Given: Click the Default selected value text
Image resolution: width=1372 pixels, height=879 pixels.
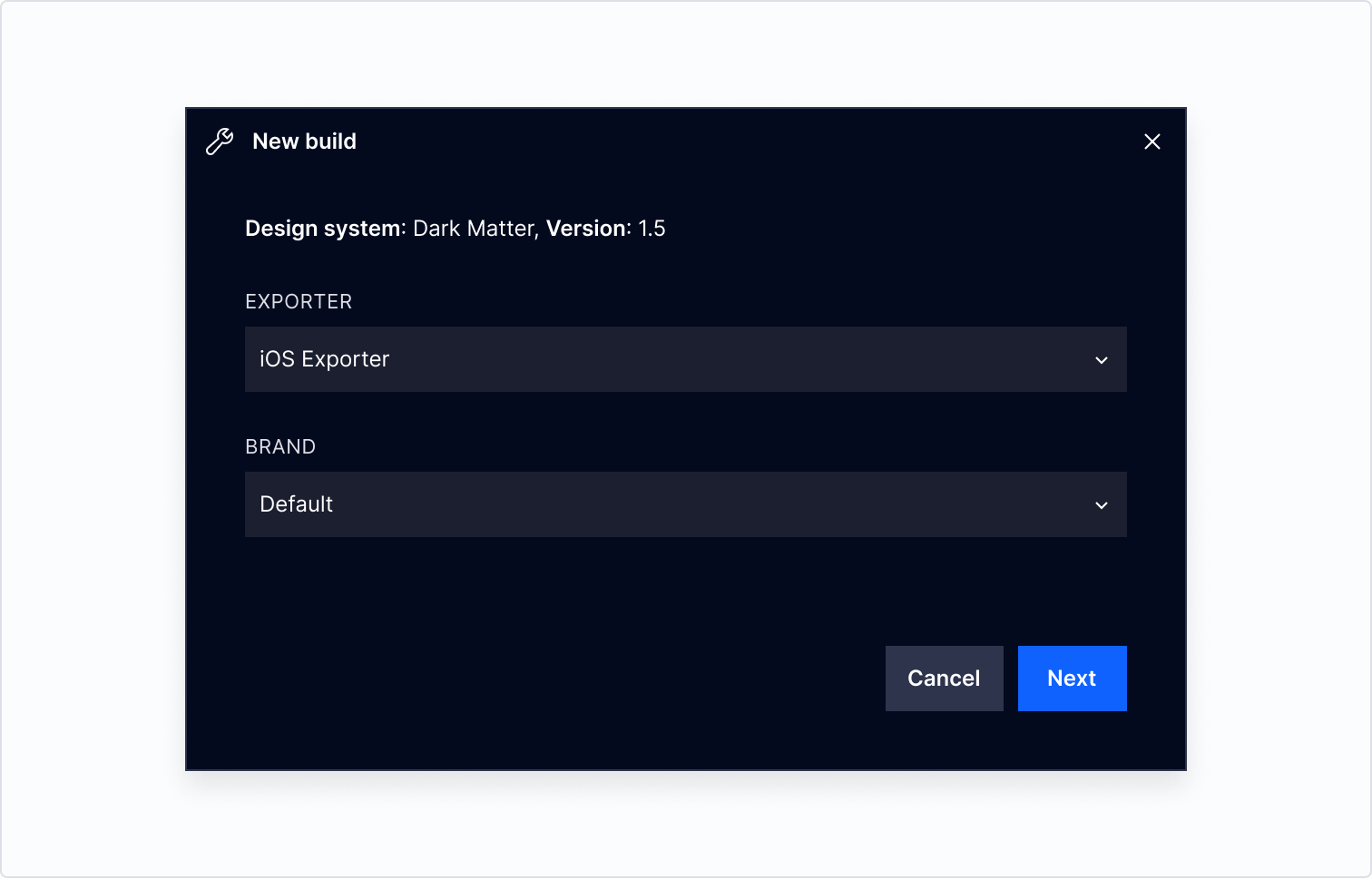Looking at the screenshot, I should [x=296, y=504].
